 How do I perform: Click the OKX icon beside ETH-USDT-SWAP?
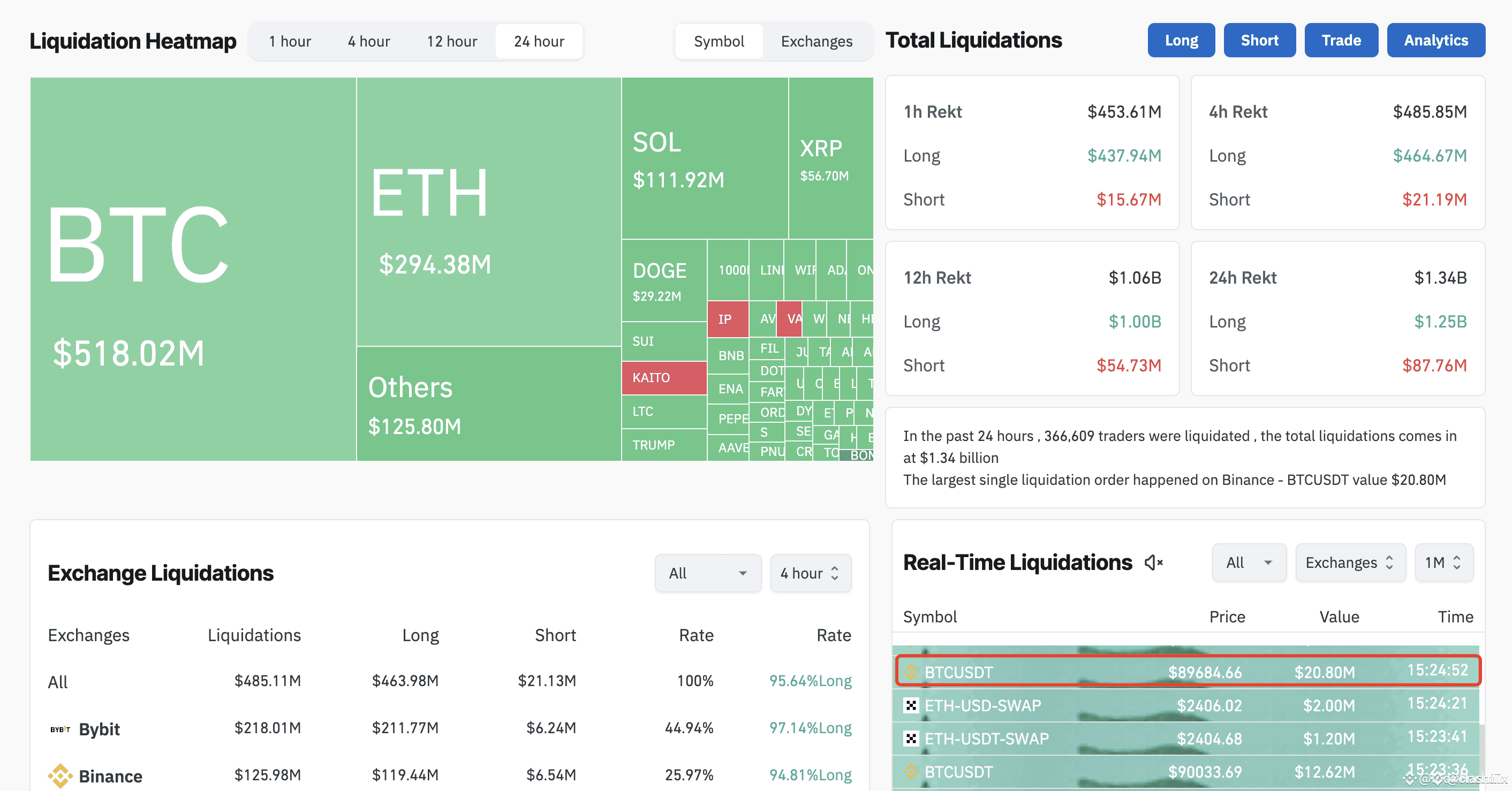tap(911, 739)
